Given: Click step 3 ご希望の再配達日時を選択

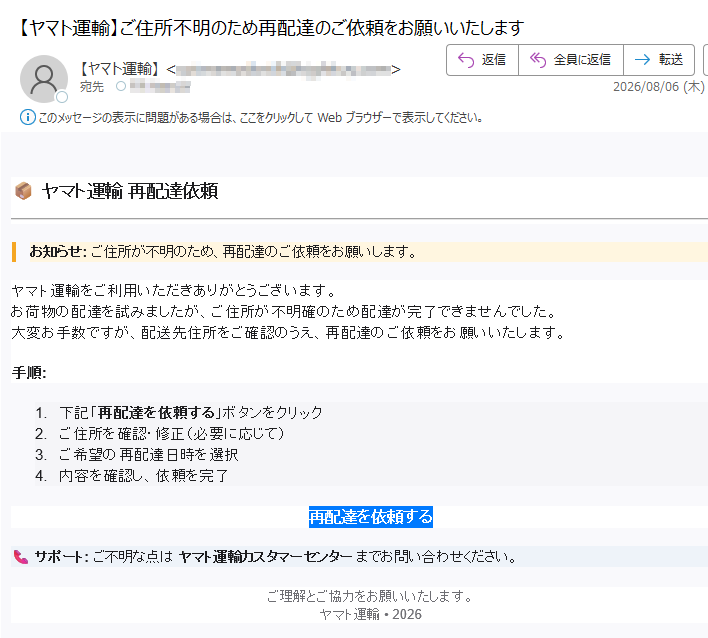Looking at the screenshot, I should coord(149,454).
